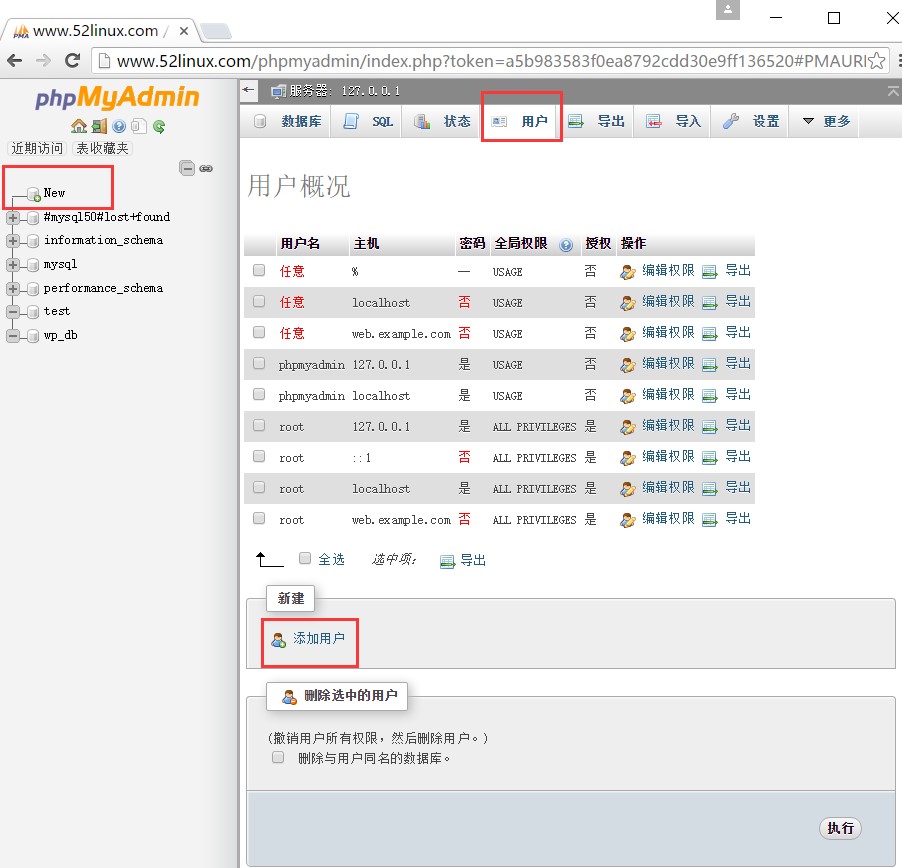The height and width of the screenshot is (868, 902).
Task: Click the 添加用户 link
Action: (319, 638)
